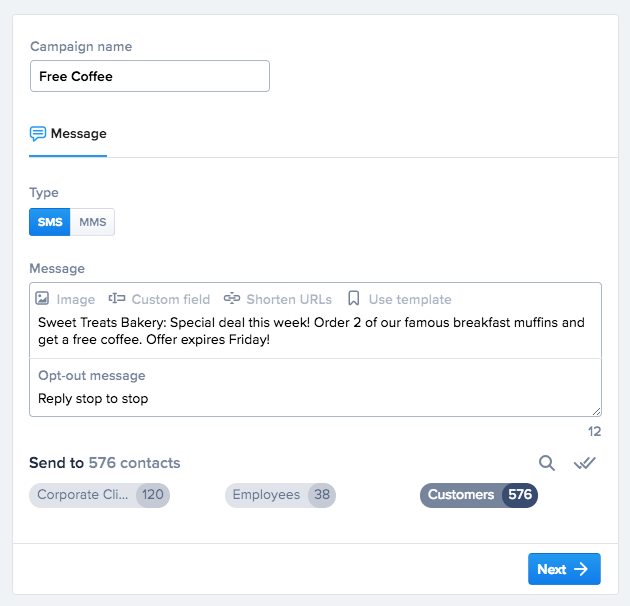Image resolution: width=630 pixels, height=606 pixels.
Task: Search contacts with the magnifier icon
Action: [x=547, y=463]
